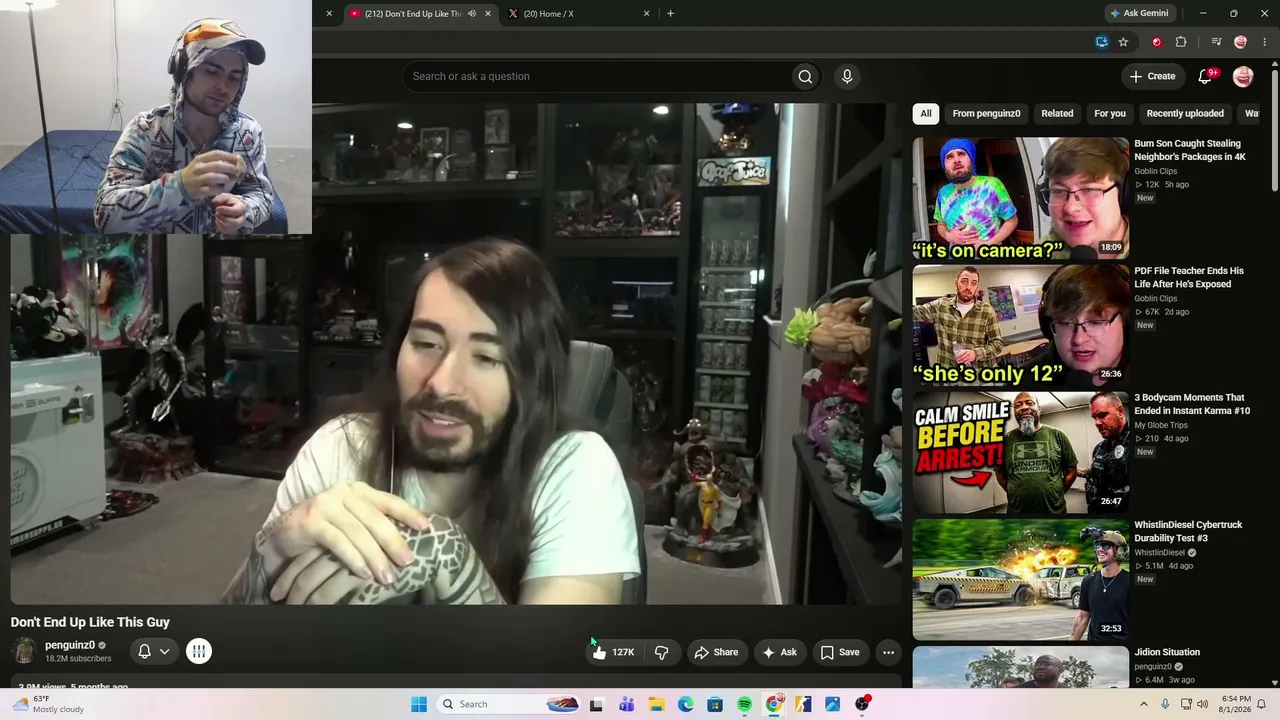Open the more actions three-dot menu below video

tap(888, 652)
